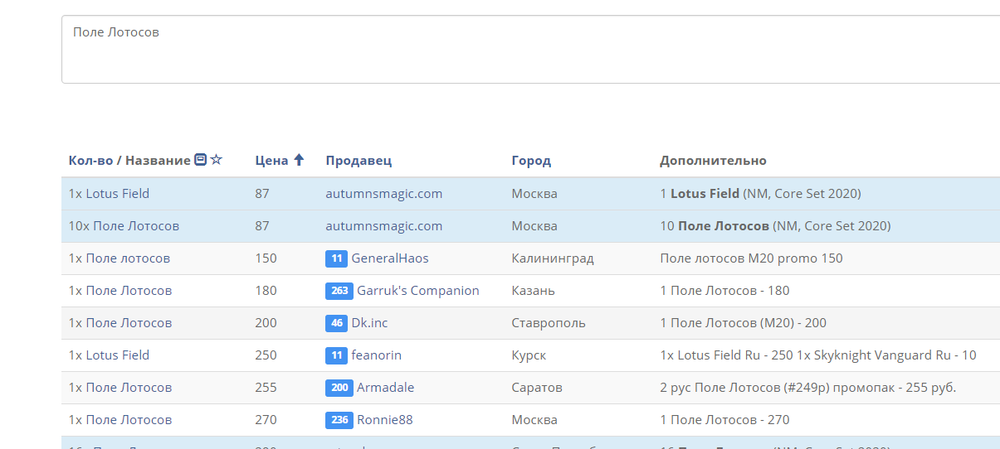Click Garruk's Companion rating badge 263
Image resolution: width=1000 pixels, height=449 pixels.
(339, 291)
